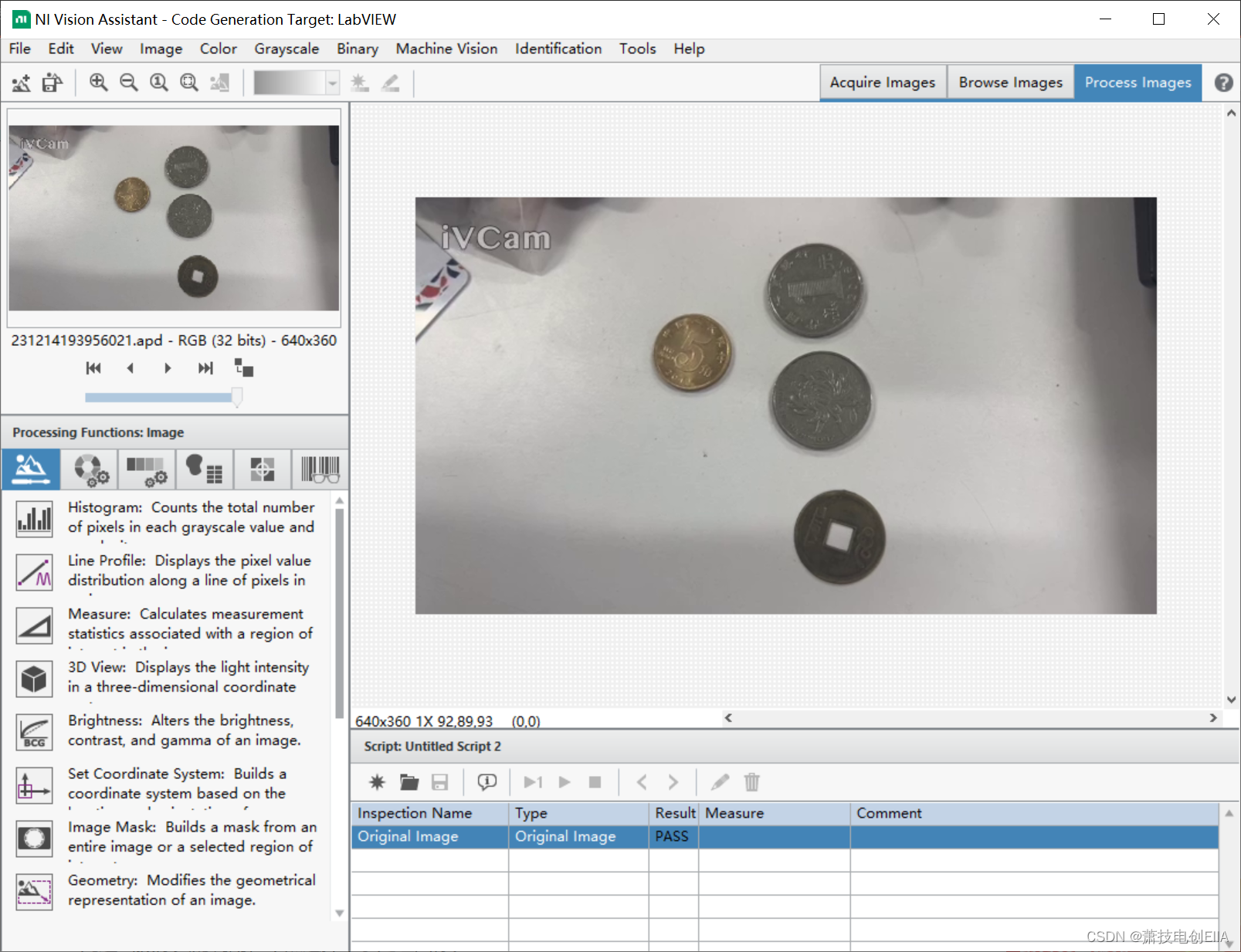The width and height of the screenshot is (1241, 952).
Task: Go to next script step arrow
Action: (x=673, y=782)
